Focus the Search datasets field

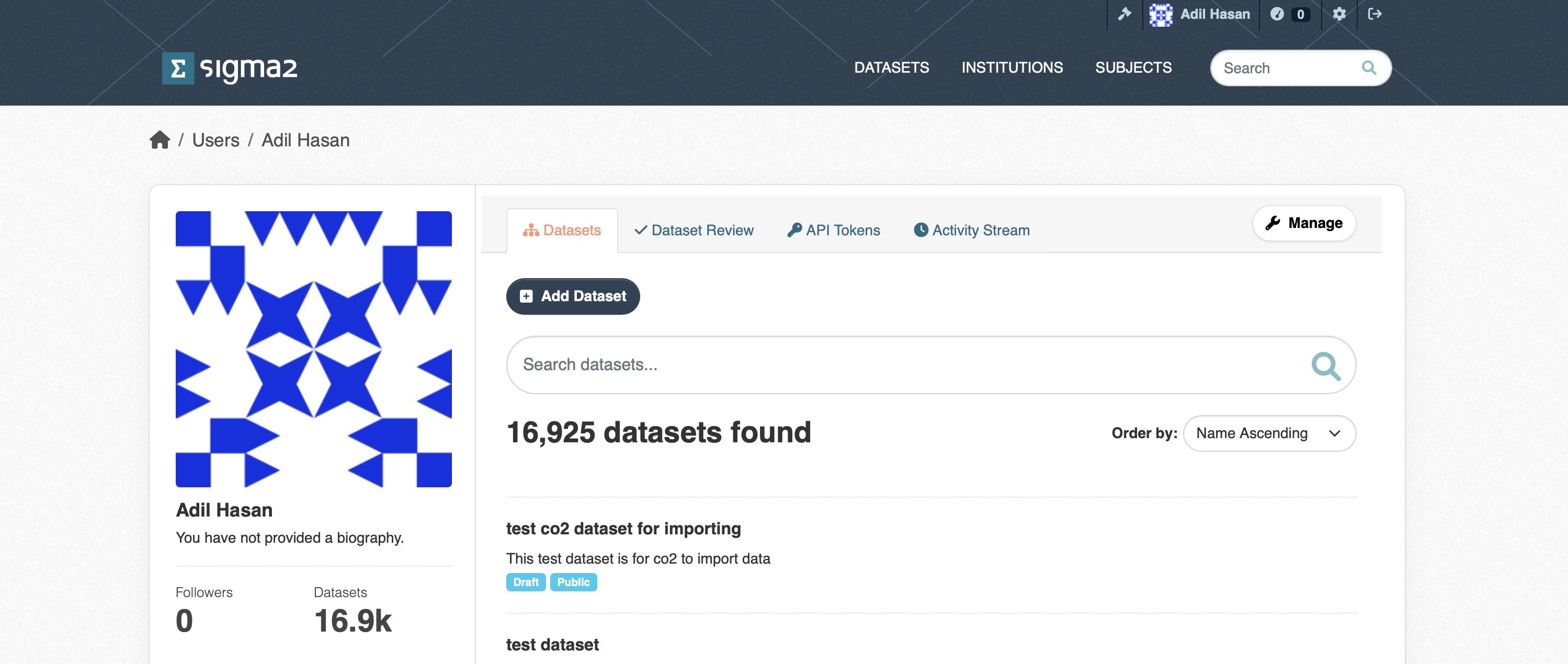coord(930,365)
